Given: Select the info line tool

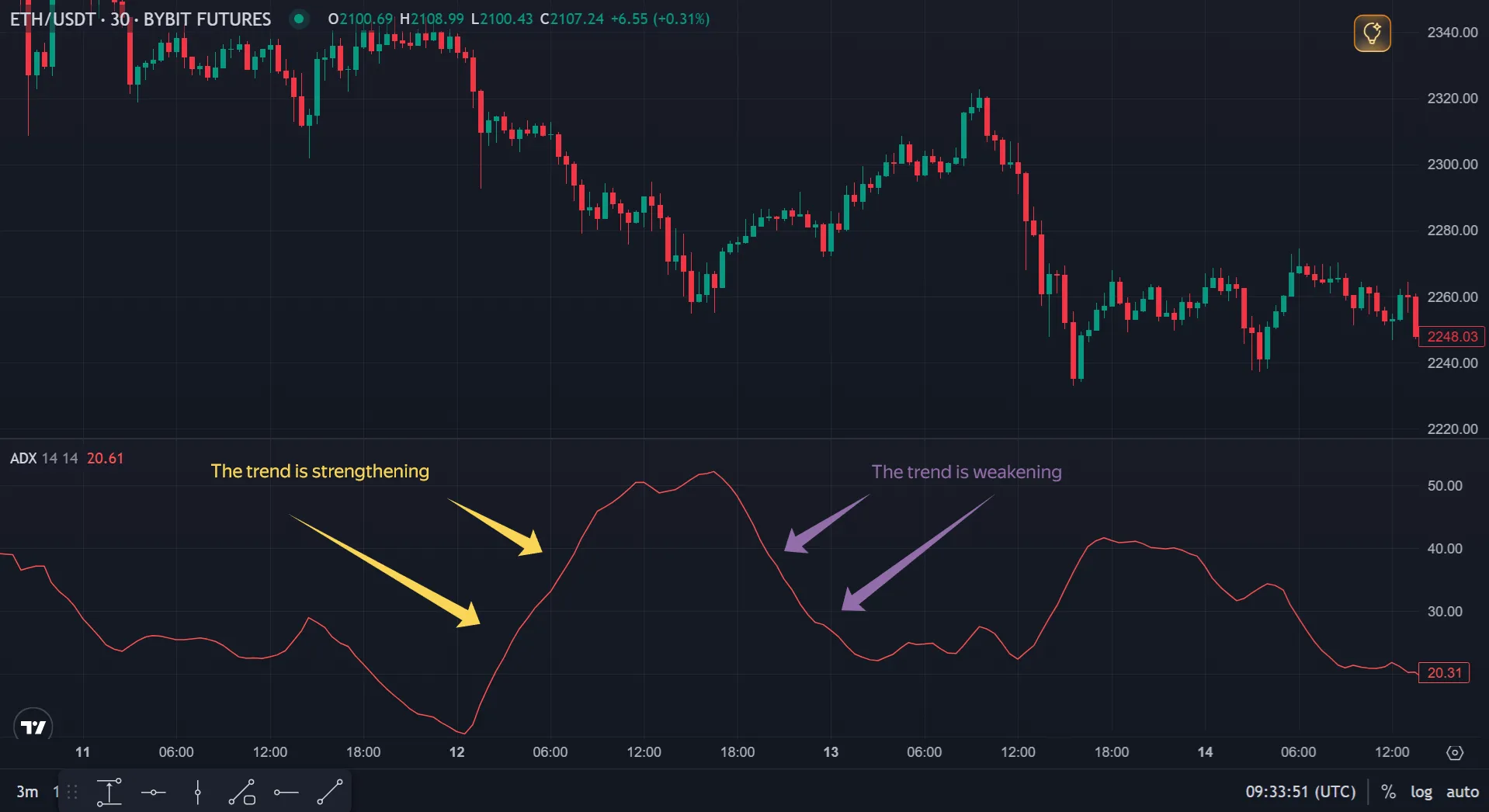Looking at the screenshot, I should [242, 793].
